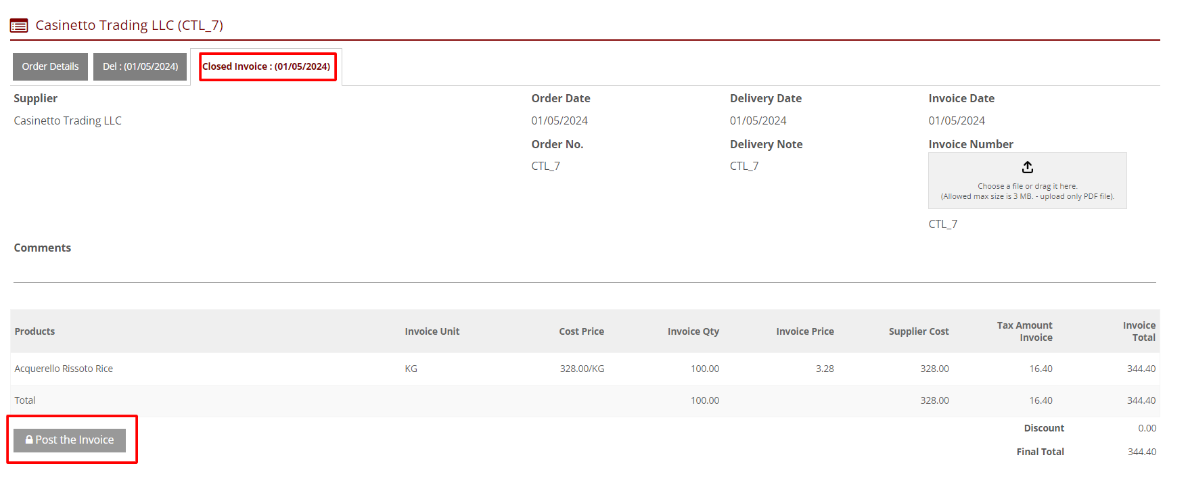Image resolution: width=1179 pixels, height=488 pixels.
Task: Click the lock icon on Post the Invoice
Action: tap(29, 440)
